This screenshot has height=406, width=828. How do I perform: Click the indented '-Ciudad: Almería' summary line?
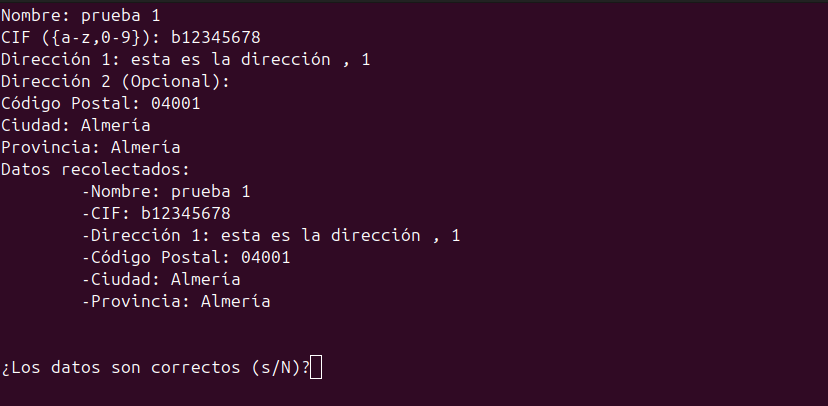pyautogui.click(x=161, y=279)
